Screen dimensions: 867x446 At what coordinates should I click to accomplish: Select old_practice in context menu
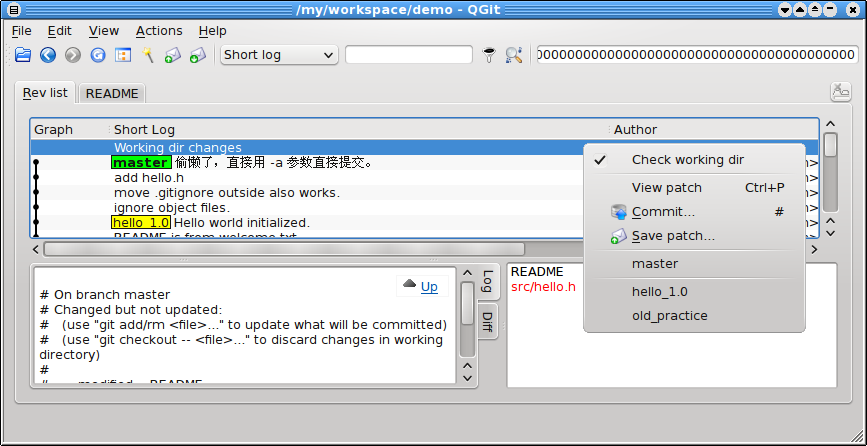pyautogui.click(x=694, y=316)
